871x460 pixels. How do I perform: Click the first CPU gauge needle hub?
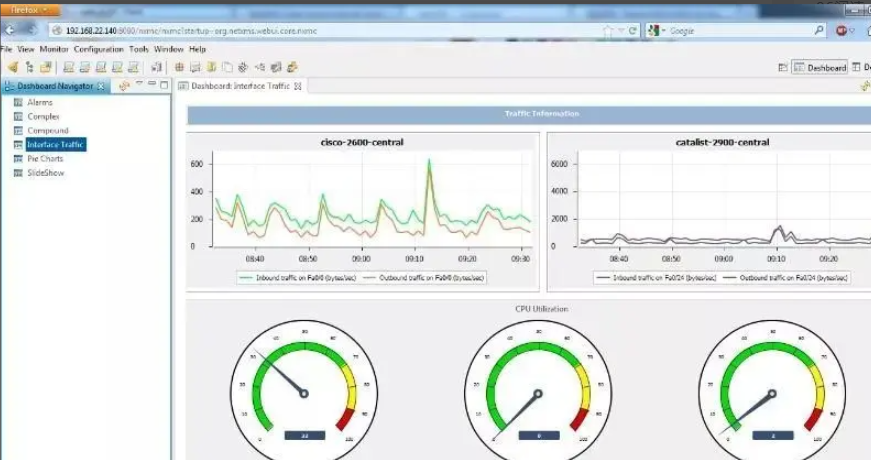(304, 394)
